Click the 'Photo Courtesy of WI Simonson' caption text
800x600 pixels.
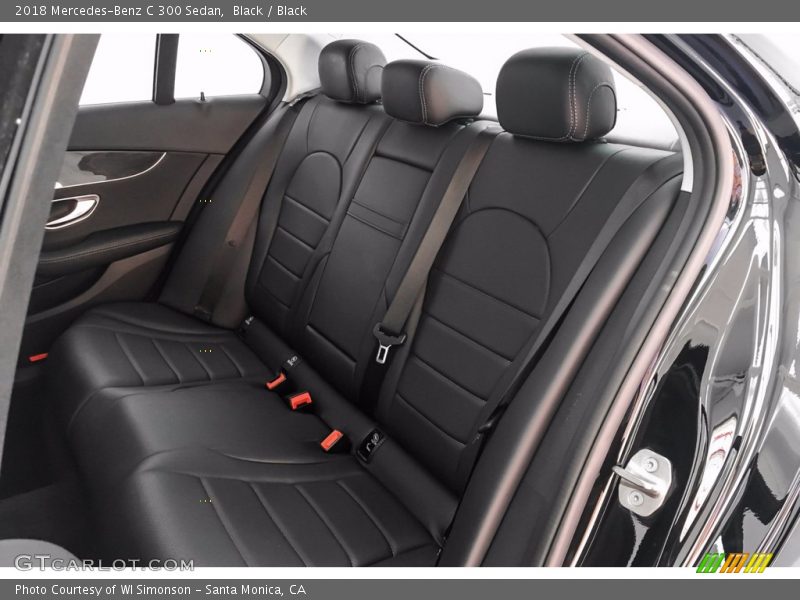103,590
